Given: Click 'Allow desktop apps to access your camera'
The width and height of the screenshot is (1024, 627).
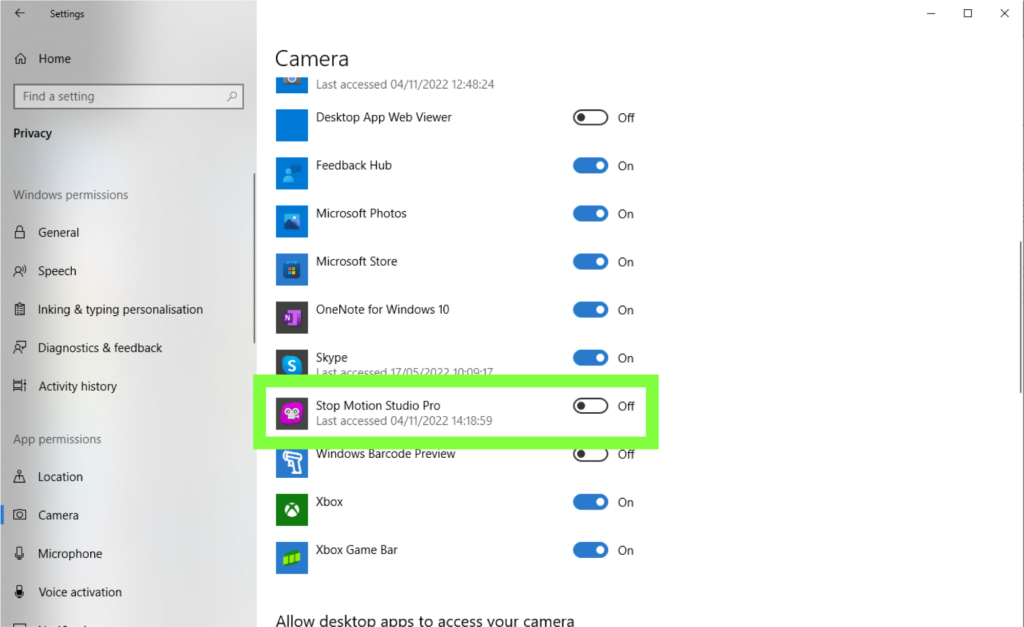Looking at the screenshot, I should pyautogui.click(x=425, y=620).
